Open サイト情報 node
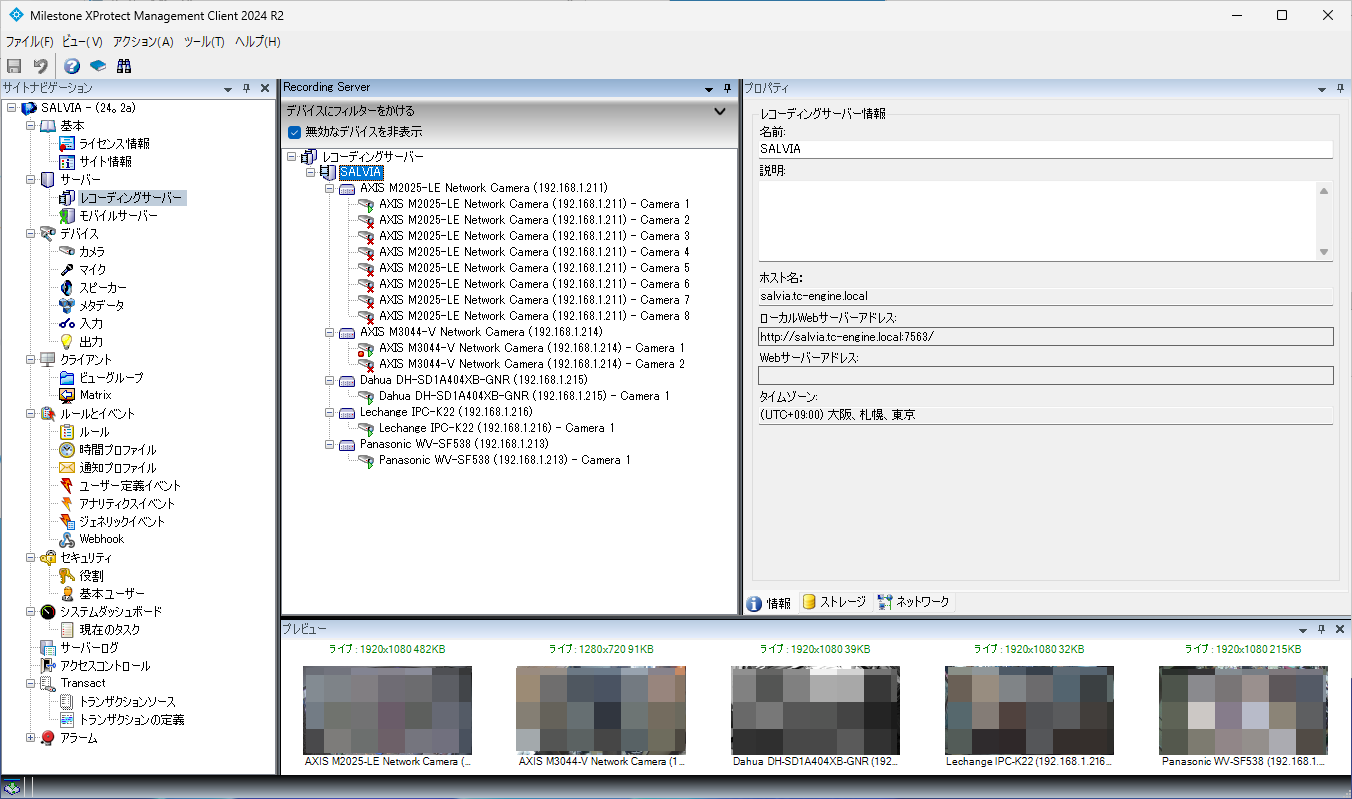 [x=105, y=162]
